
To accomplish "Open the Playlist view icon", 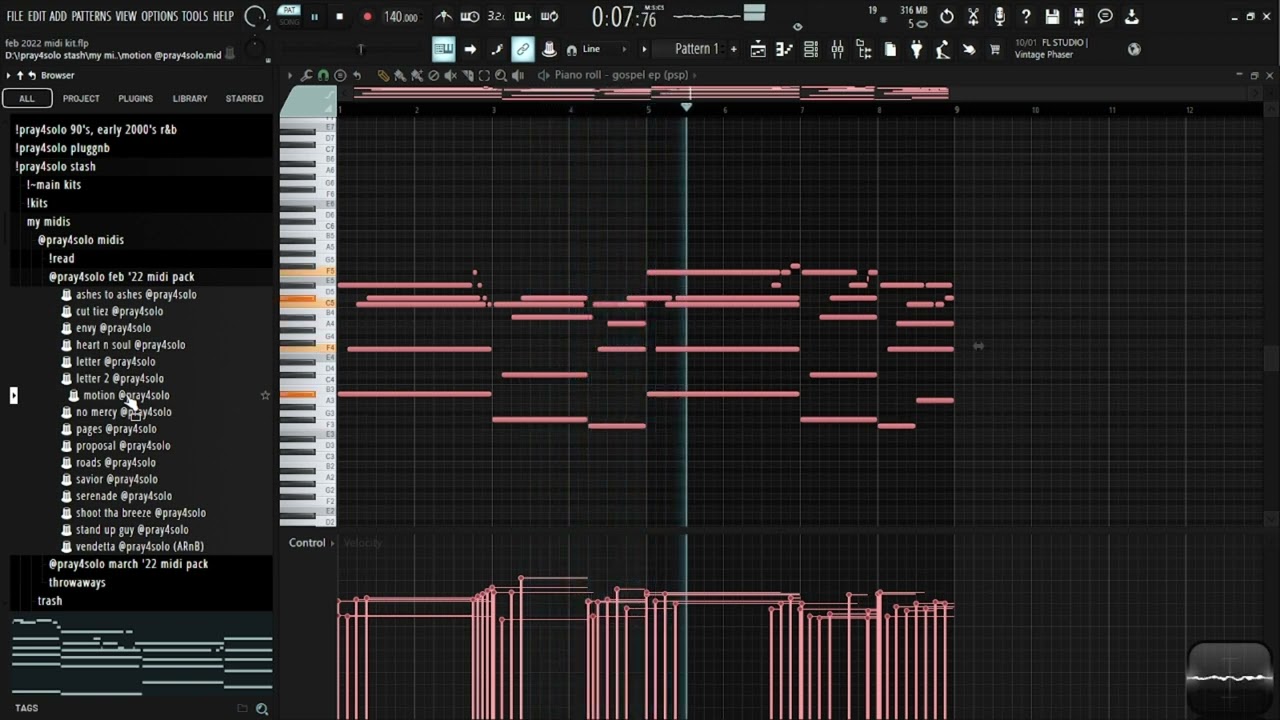I will 758,49.
